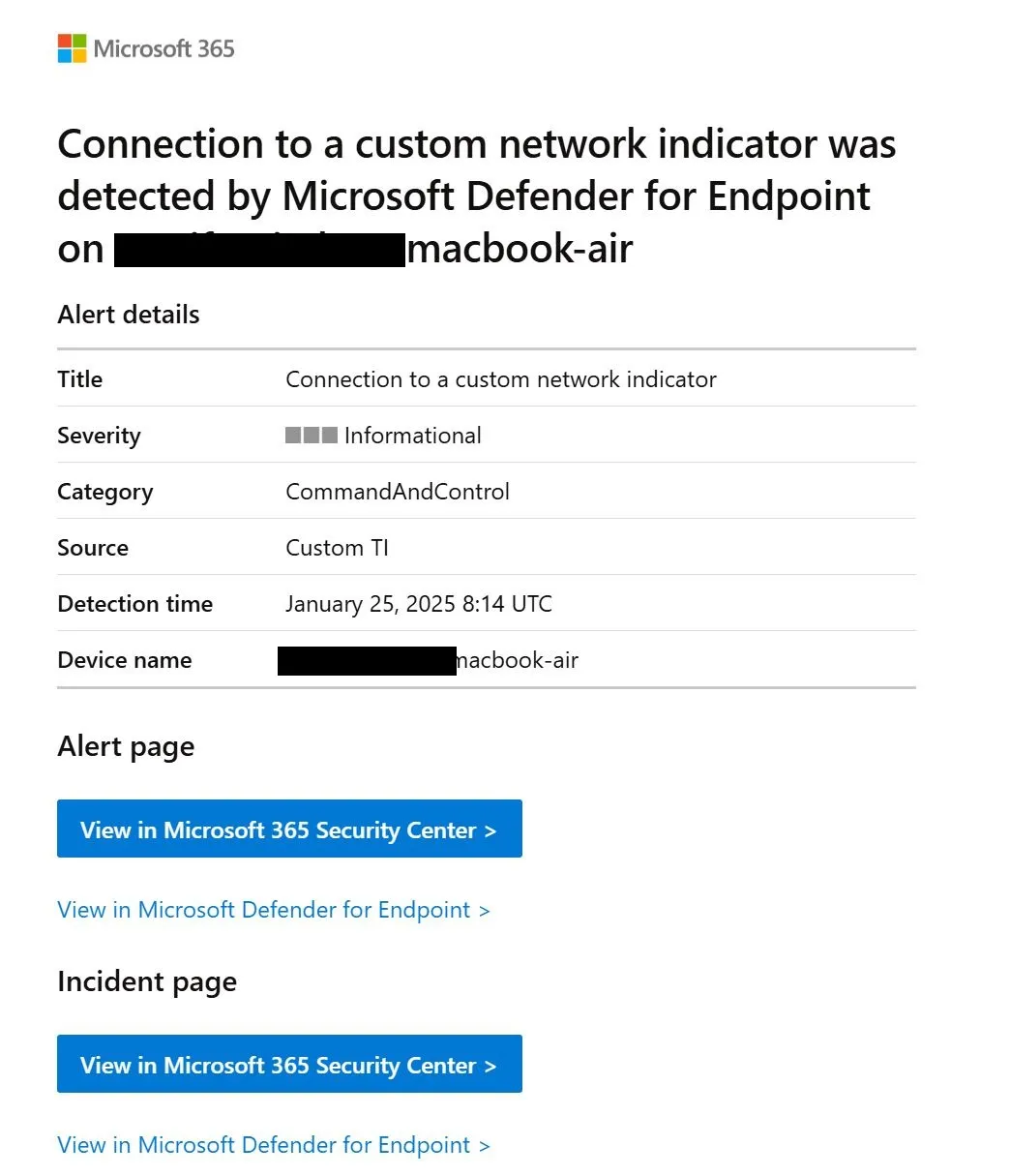This screenshot has height=1176, width=1010.
Task: Select the "Alert details" section heading
Action: pos(129,315)
